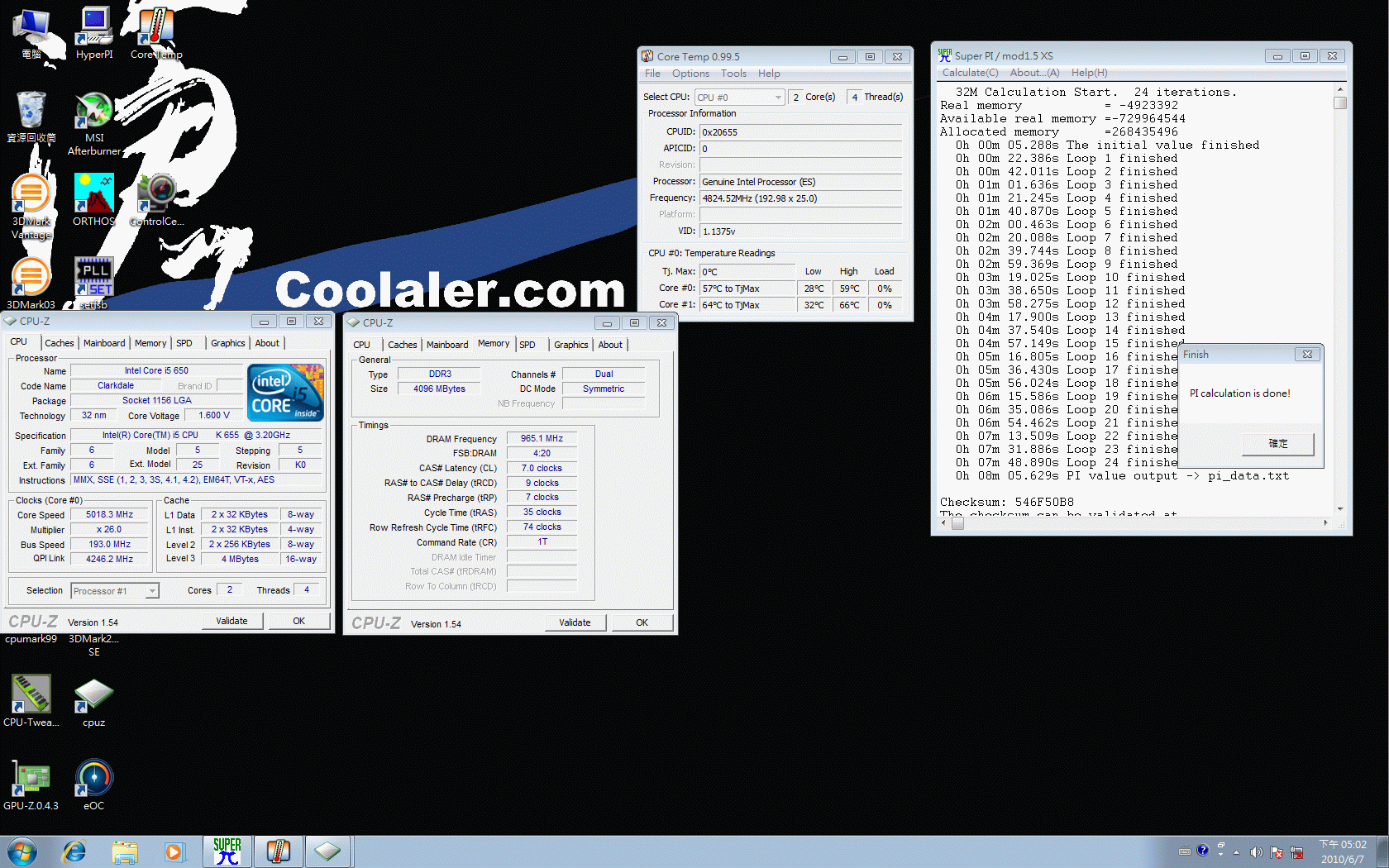Open the cpumark99 desktop label
Image resolution: width=1389 pixels, height=868 pixels.
tap(31, 639)
